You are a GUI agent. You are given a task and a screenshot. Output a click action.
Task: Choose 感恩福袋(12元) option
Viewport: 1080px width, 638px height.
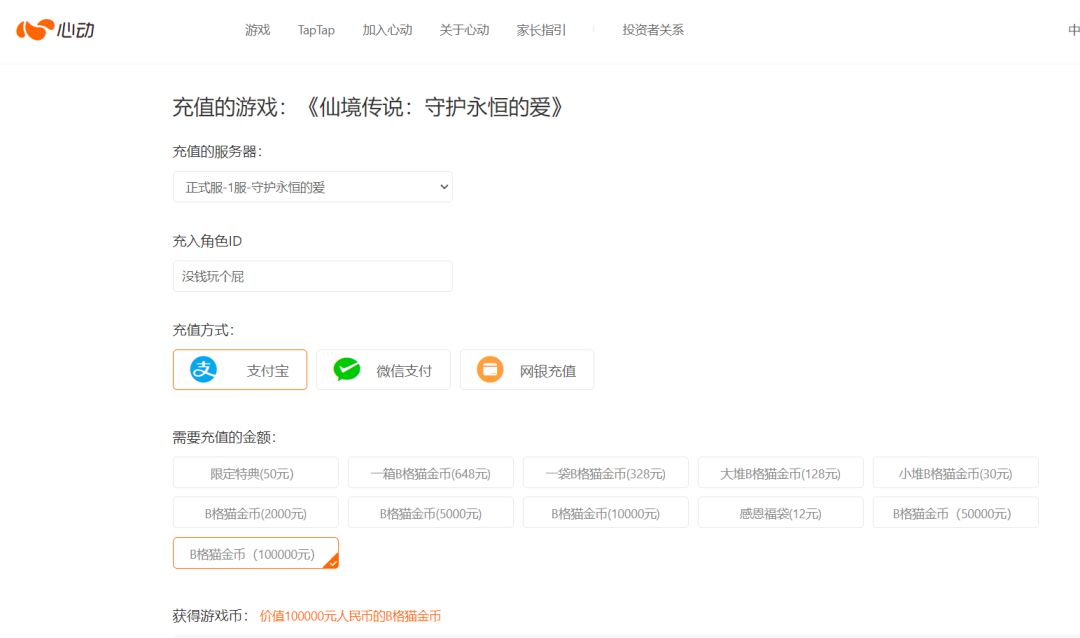(x=780, y=513)
